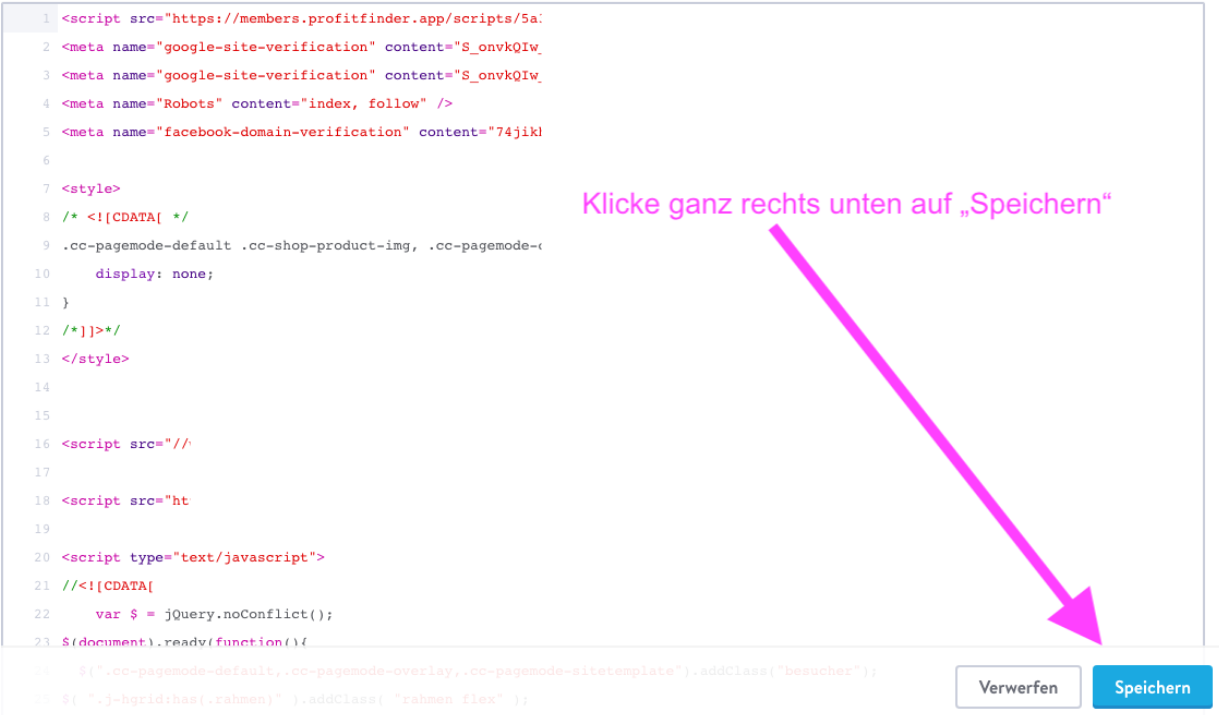Place cursor on the opening <style> tag
Image resolution: width=1219 pixels, height=715 pixels.
[90, 189]
